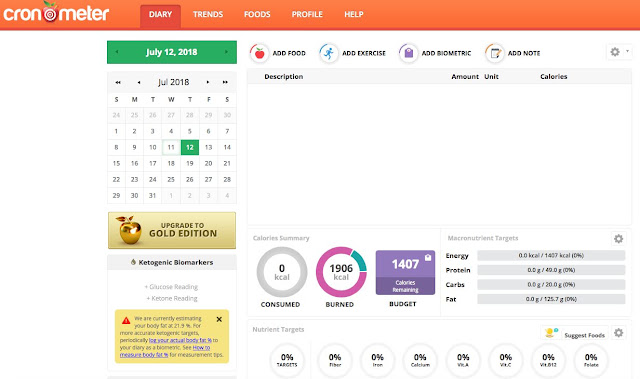This screenshot has width=640, height=379.
Task: Click the Suggest Foods button
Action: 575,333
